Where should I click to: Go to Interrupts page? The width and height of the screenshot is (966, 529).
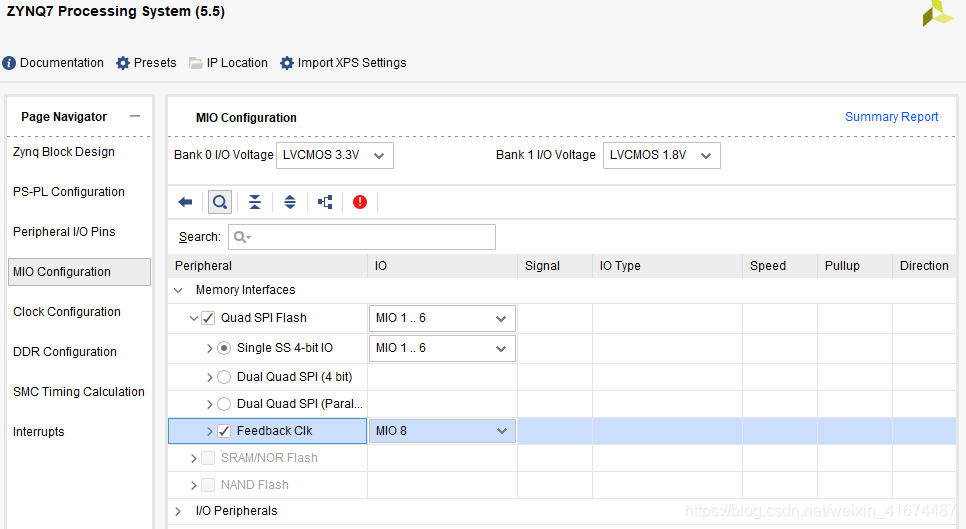38,432
